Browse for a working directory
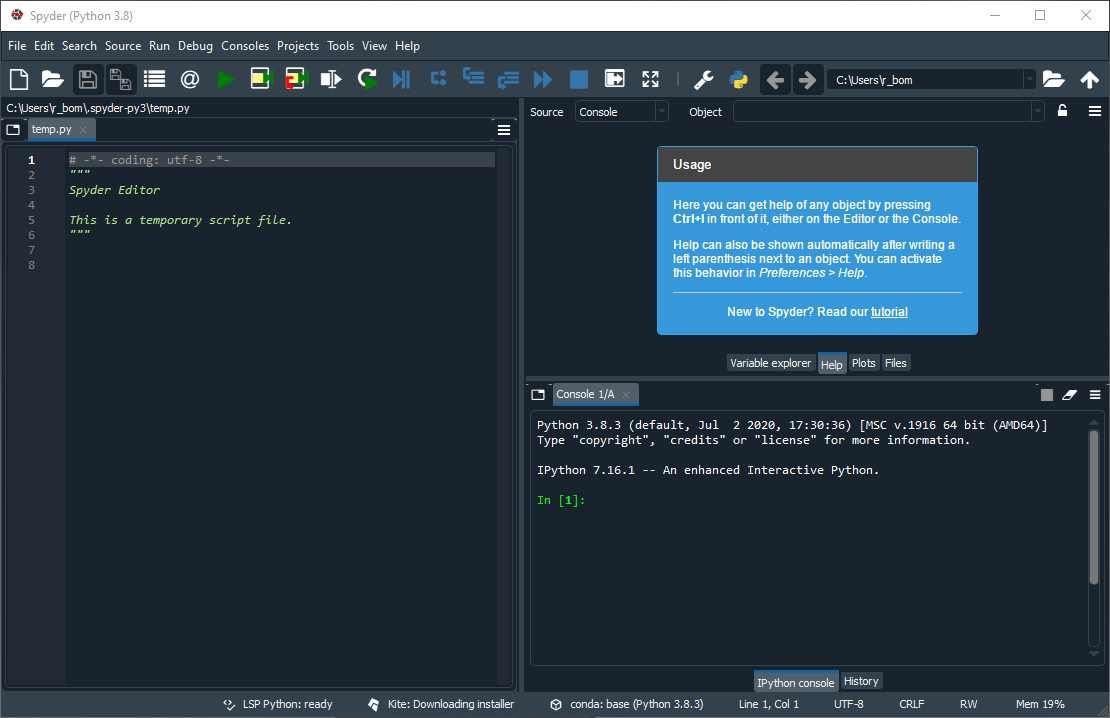The image size is (1110, 718). click(1053, 79)
